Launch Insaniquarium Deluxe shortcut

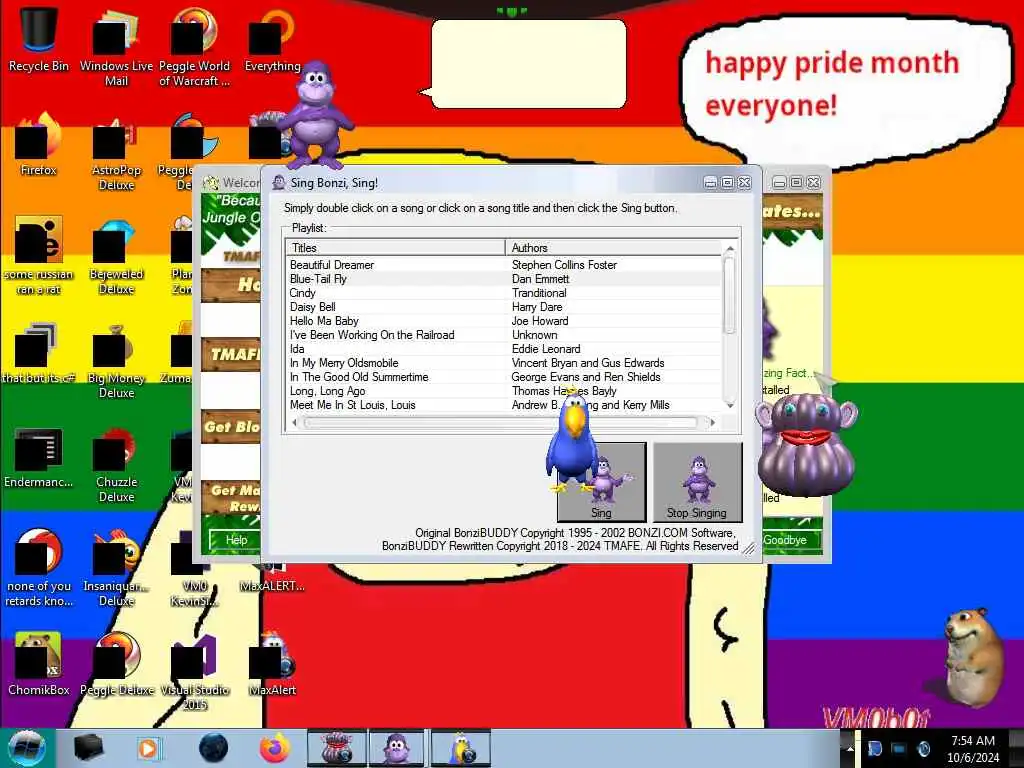(116, 568)
